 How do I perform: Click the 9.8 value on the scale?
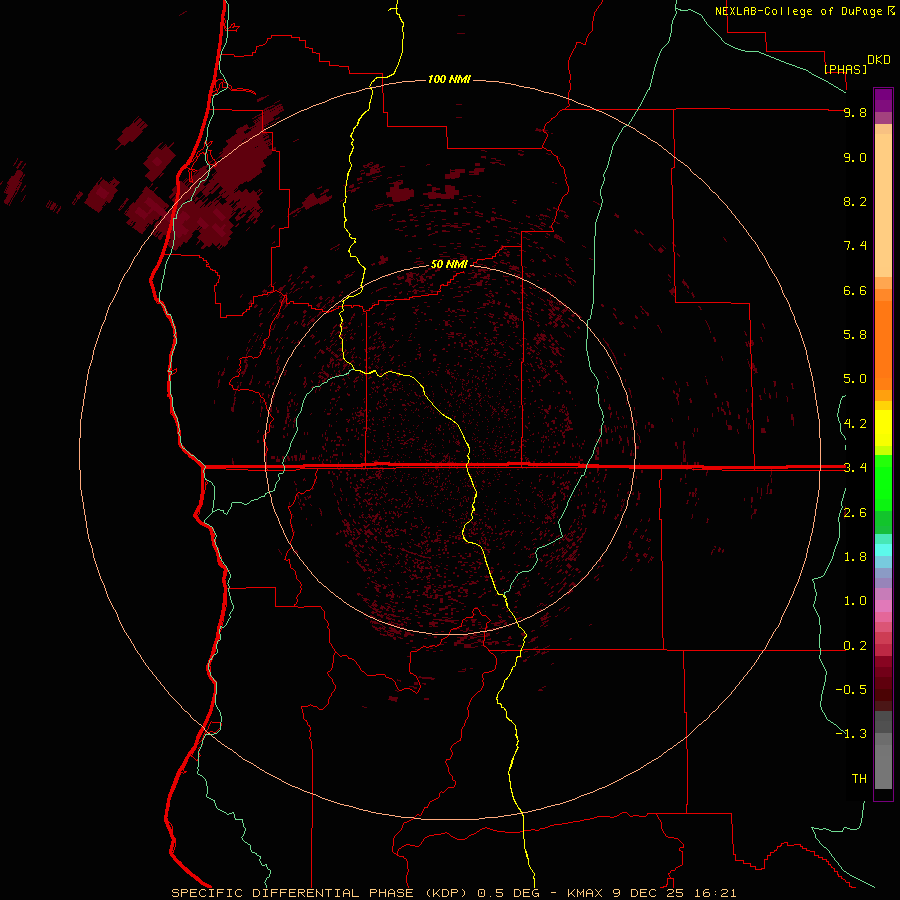pyautogui.click(x=855, y=112)
